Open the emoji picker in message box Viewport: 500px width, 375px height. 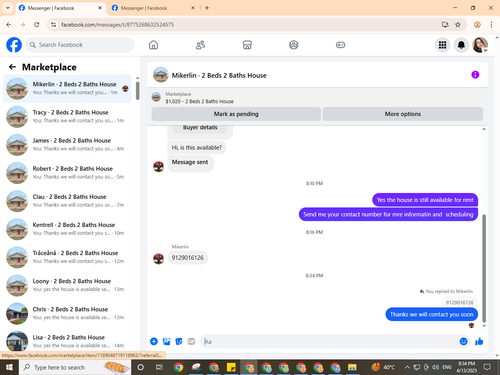tap(463, 341)
